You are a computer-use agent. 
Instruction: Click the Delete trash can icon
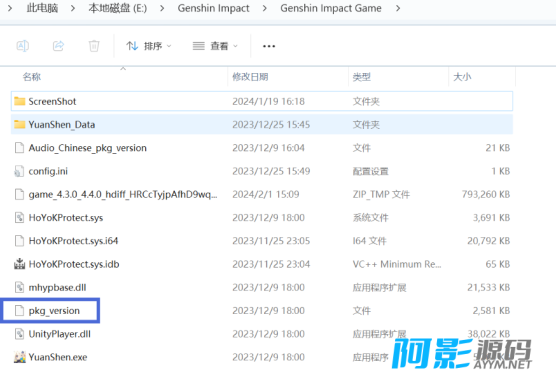(x=94, y=46)
